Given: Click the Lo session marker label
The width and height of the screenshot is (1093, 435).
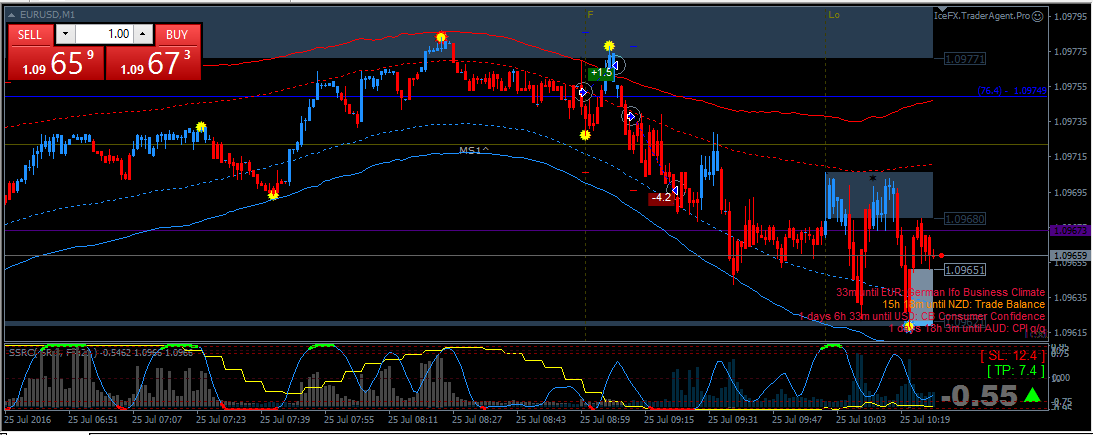Looking at the screenshot, I should click(834, 14).
